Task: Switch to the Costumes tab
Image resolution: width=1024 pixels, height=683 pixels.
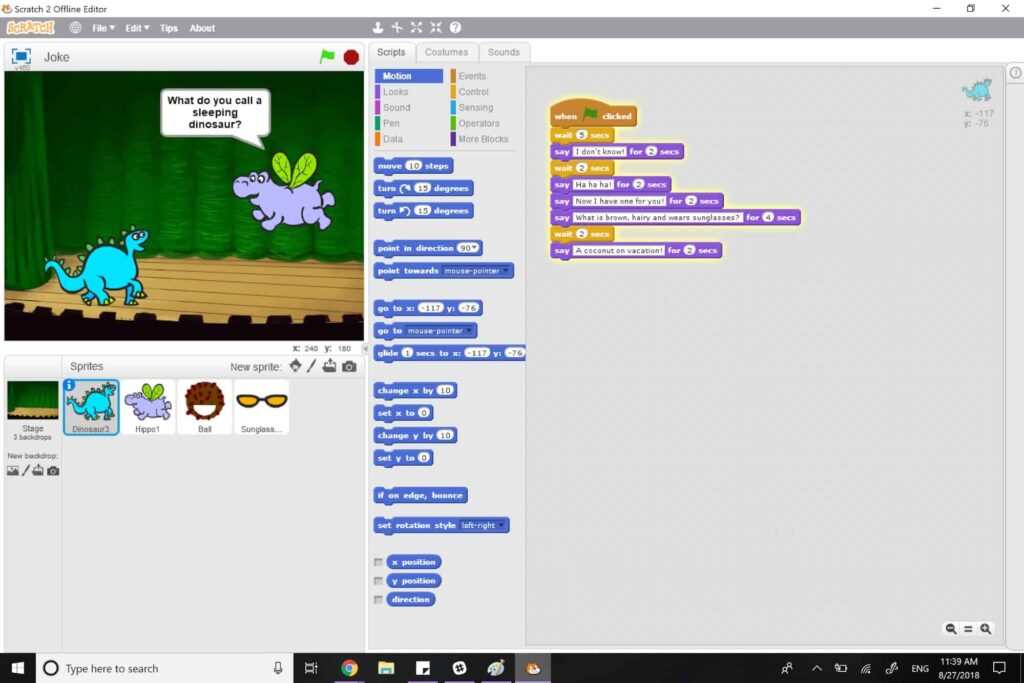Action: 446,52
